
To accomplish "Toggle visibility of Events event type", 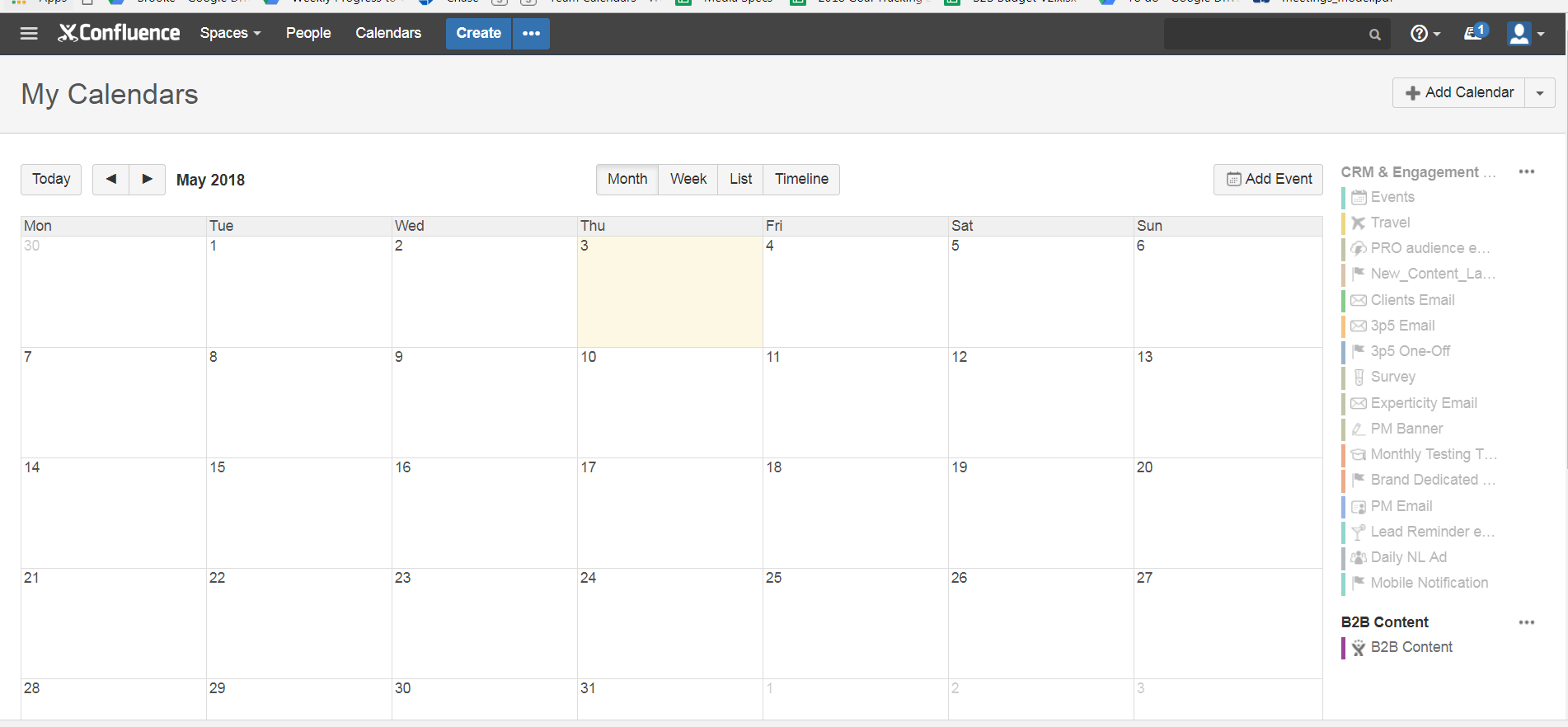I will coord(1392,197).
